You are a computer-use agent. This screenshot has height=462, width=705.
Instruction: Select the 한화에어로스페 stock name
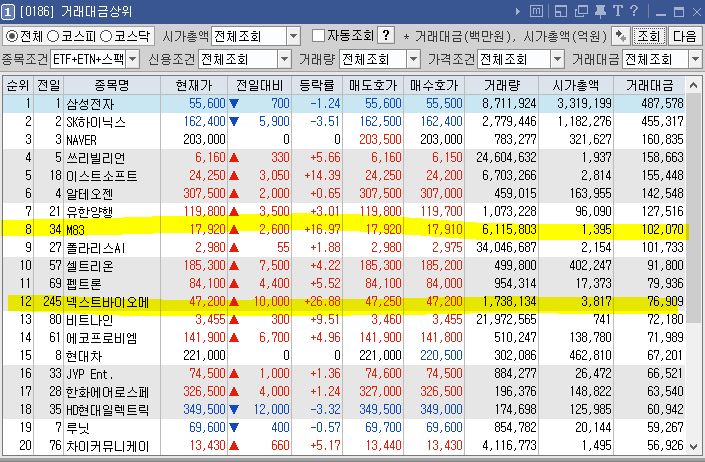[107, 392]
